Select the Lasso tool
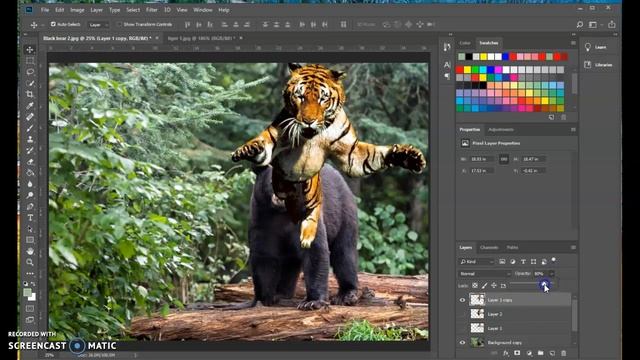The height and width of the screenshot is (360, 640). (30, 72)
